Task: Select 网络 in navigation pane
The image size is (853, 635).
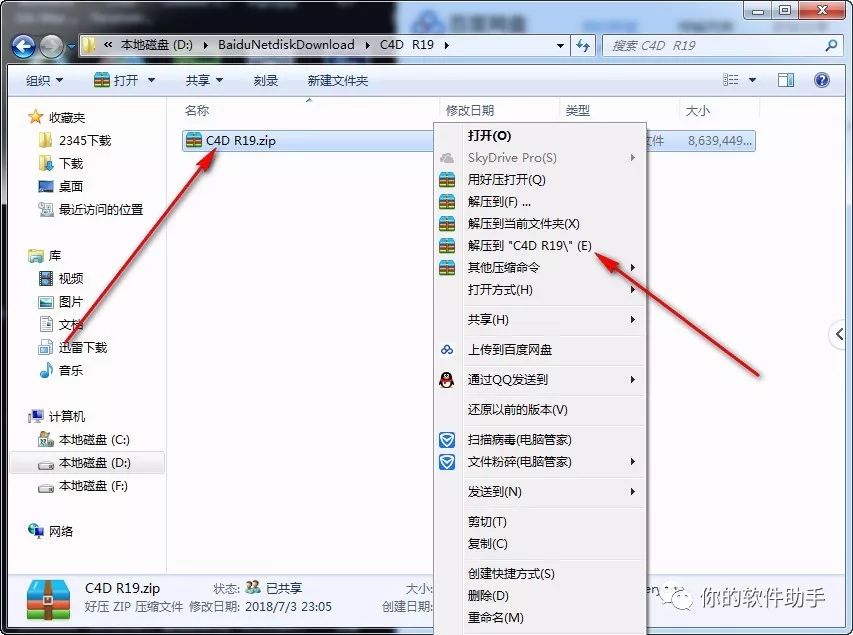Action: (50, 531)
